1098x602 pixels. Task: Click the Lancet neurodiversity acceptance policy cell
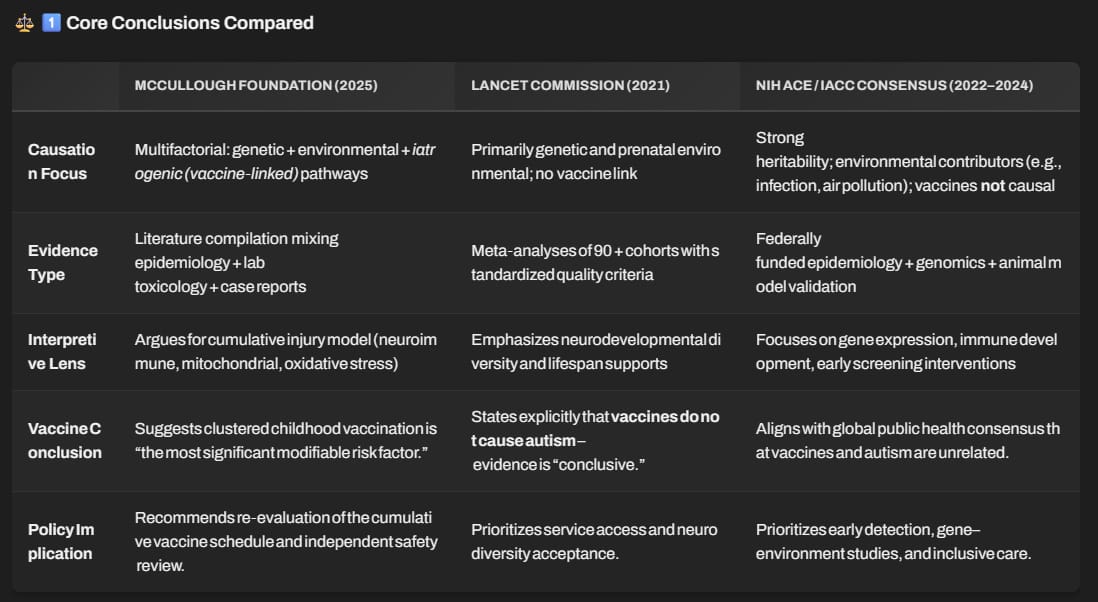594,541
